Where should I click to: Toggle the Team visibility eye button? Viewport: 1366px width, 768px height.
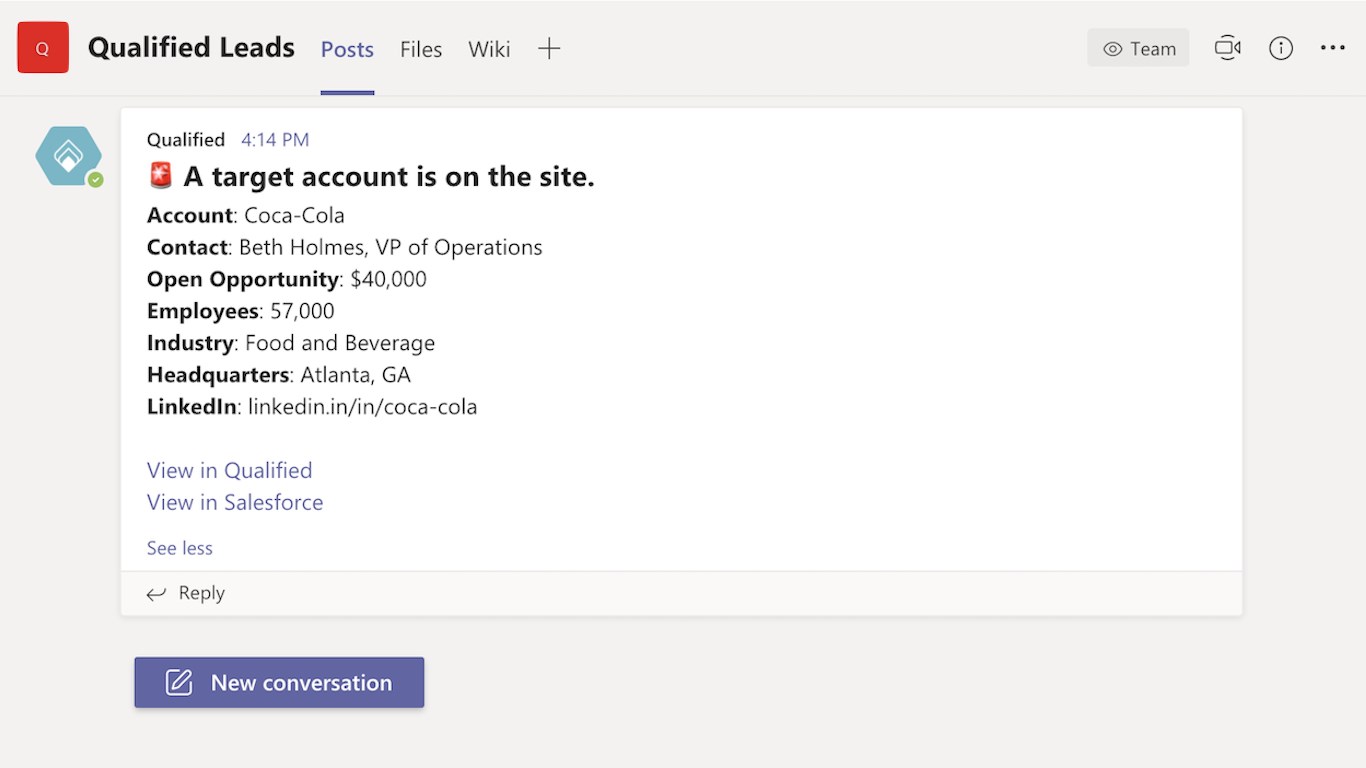click(x=1138, y=48)
